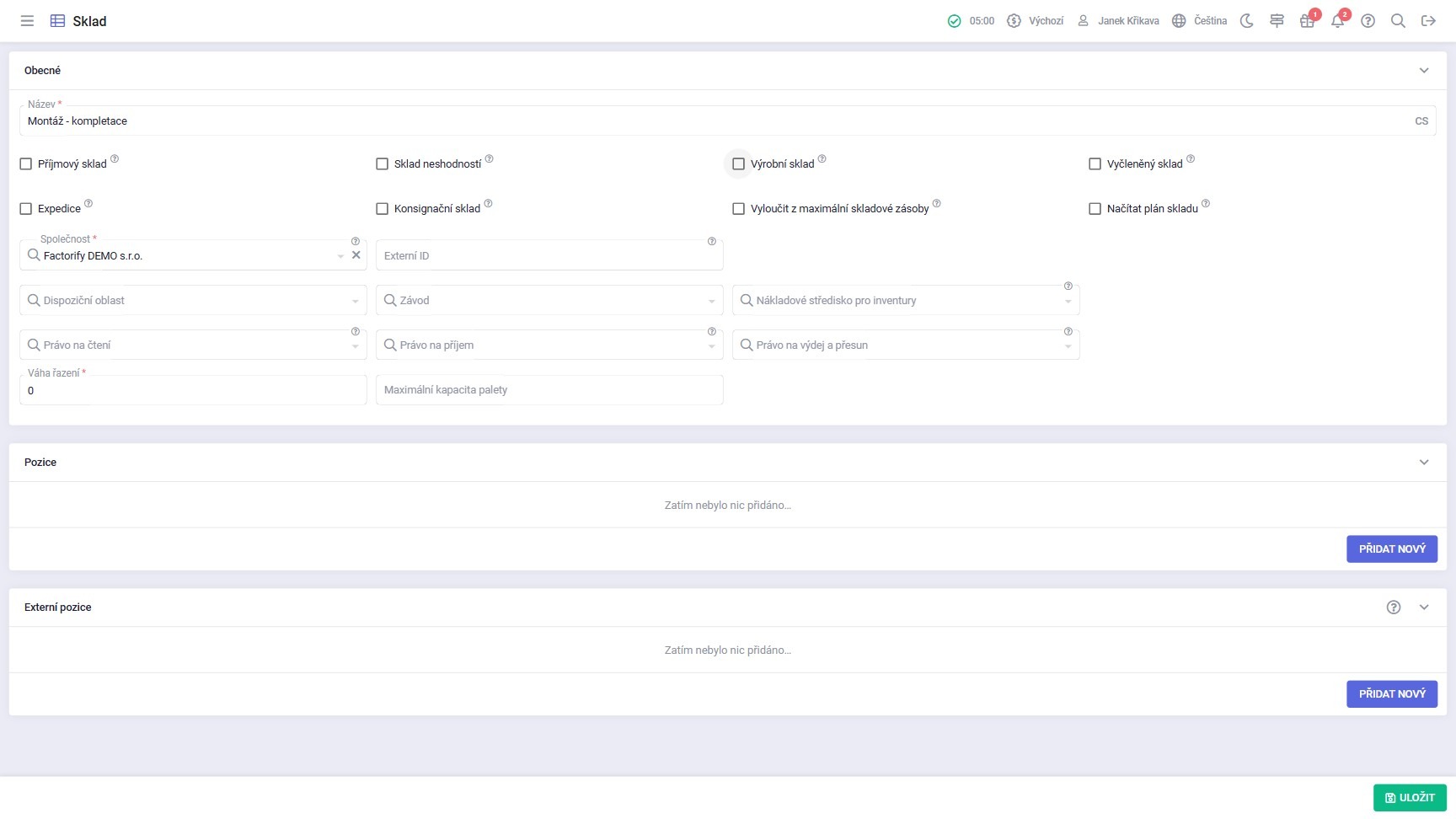Open the notifications bell
This screenshot has height=819, width=1456.
(x=1337, y=21)
